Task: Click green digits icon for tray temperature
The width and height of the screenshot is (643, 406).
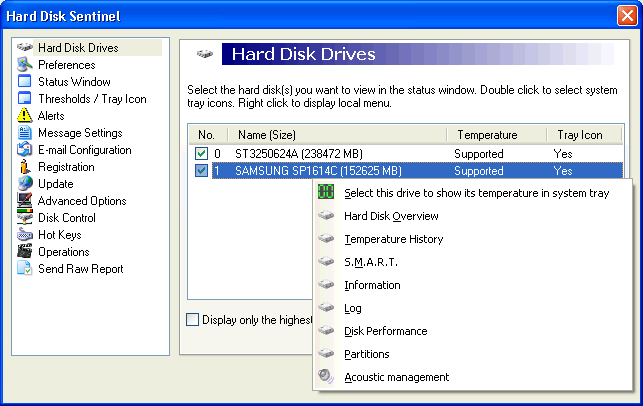Action: tap(326, 192)
